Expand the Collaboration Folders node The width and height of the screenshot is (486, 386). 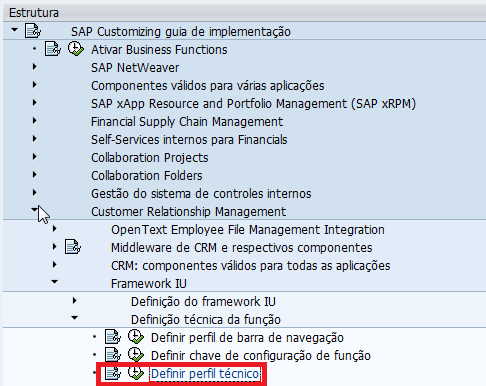tap(34, 175)
